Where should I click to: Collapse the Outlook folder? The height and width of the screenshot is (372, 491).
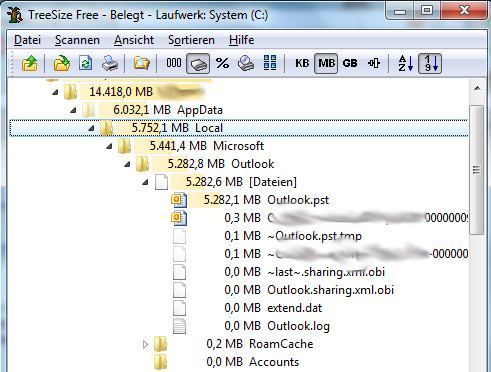(x=127, y=164)
